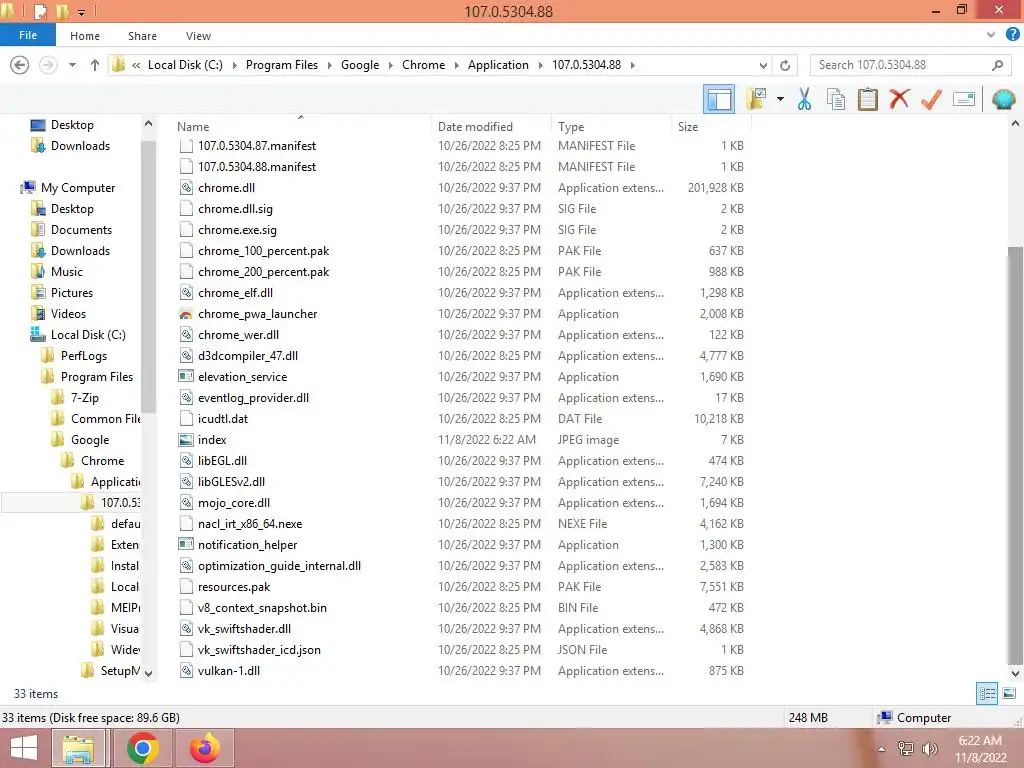Click the Forward navigation arrow
1024x768 pixels.
48,65
